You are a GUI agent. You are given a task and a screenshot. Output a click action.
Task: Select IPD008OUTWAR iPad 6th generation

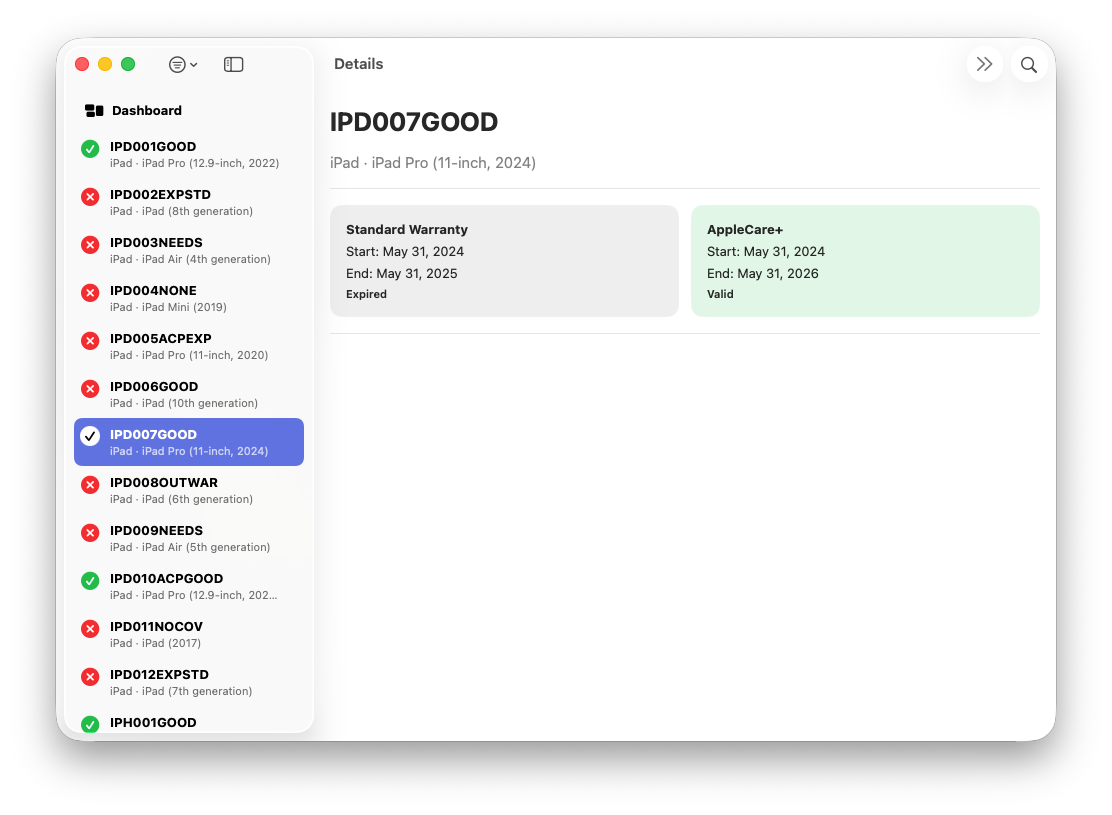coord(189,490)
